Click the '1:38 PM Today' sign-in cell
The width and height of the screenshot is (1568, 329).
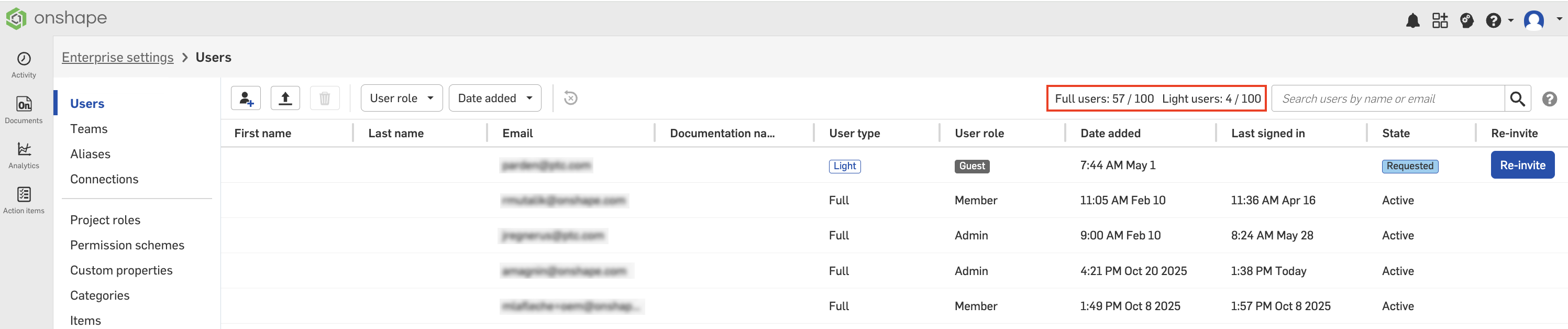(x=1268, y=271)
